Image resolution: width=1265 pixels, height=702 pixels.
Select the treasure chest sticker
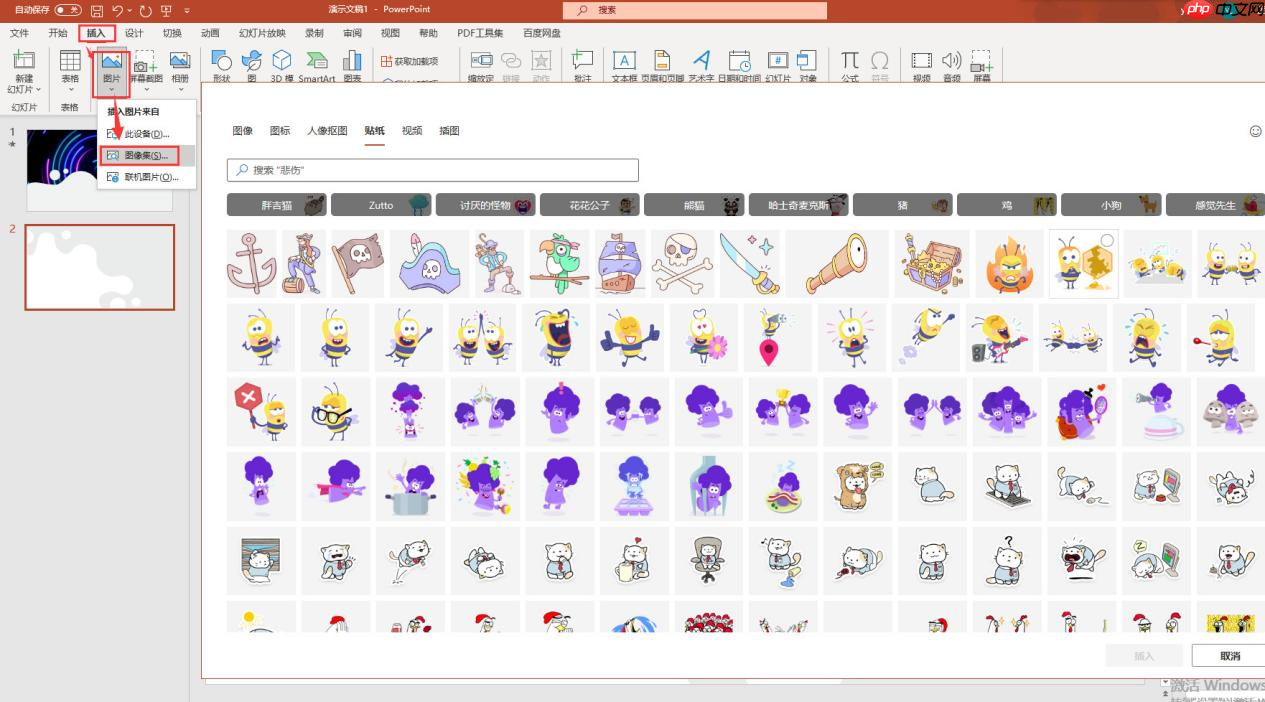click(x=932, y=264)
